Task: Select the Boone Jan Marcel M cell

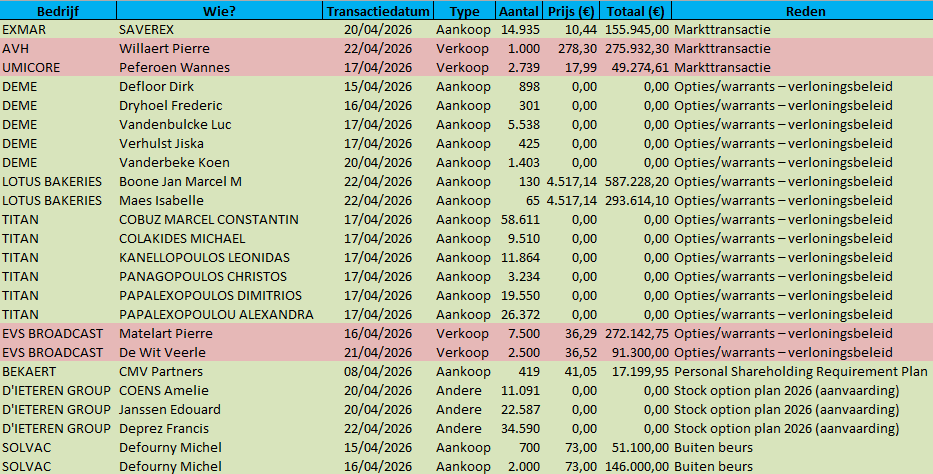Action: [x=180, y=181]
